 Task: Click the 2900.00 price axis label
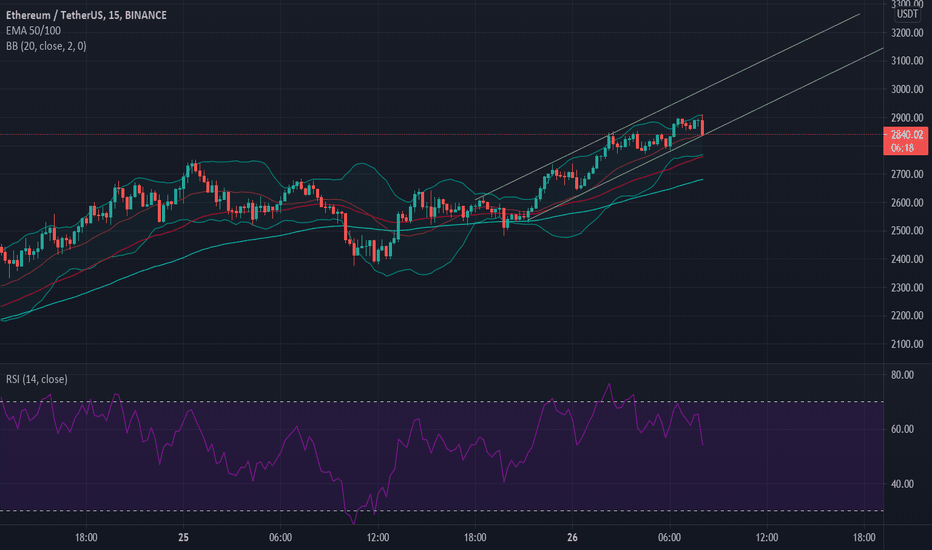pyautogui.click(x=907, y=118)
